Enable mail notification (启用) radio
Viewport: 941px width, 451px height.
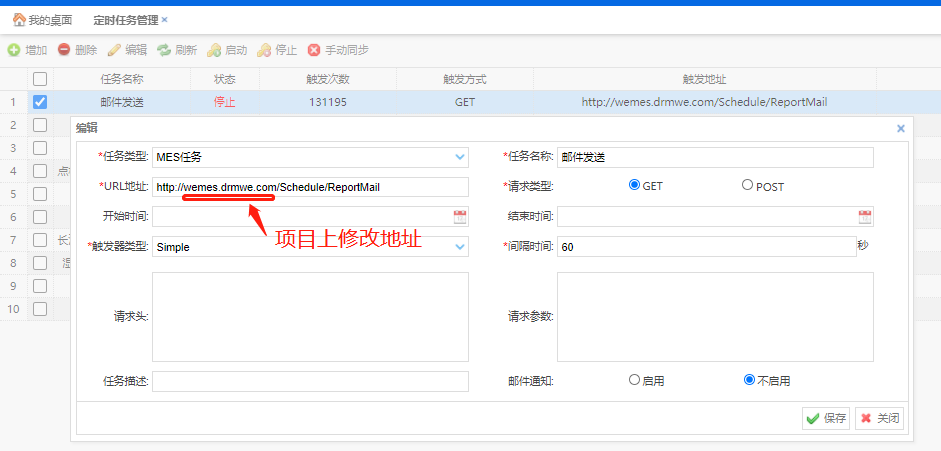pyautogui.click(x=634, y=380)
